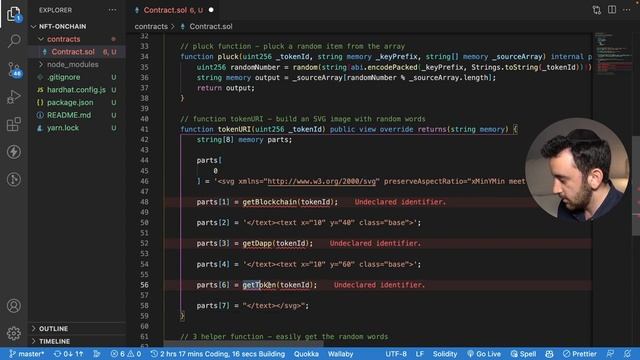Open notifications bell icon

pyautogui.click(x=628, y=354)
